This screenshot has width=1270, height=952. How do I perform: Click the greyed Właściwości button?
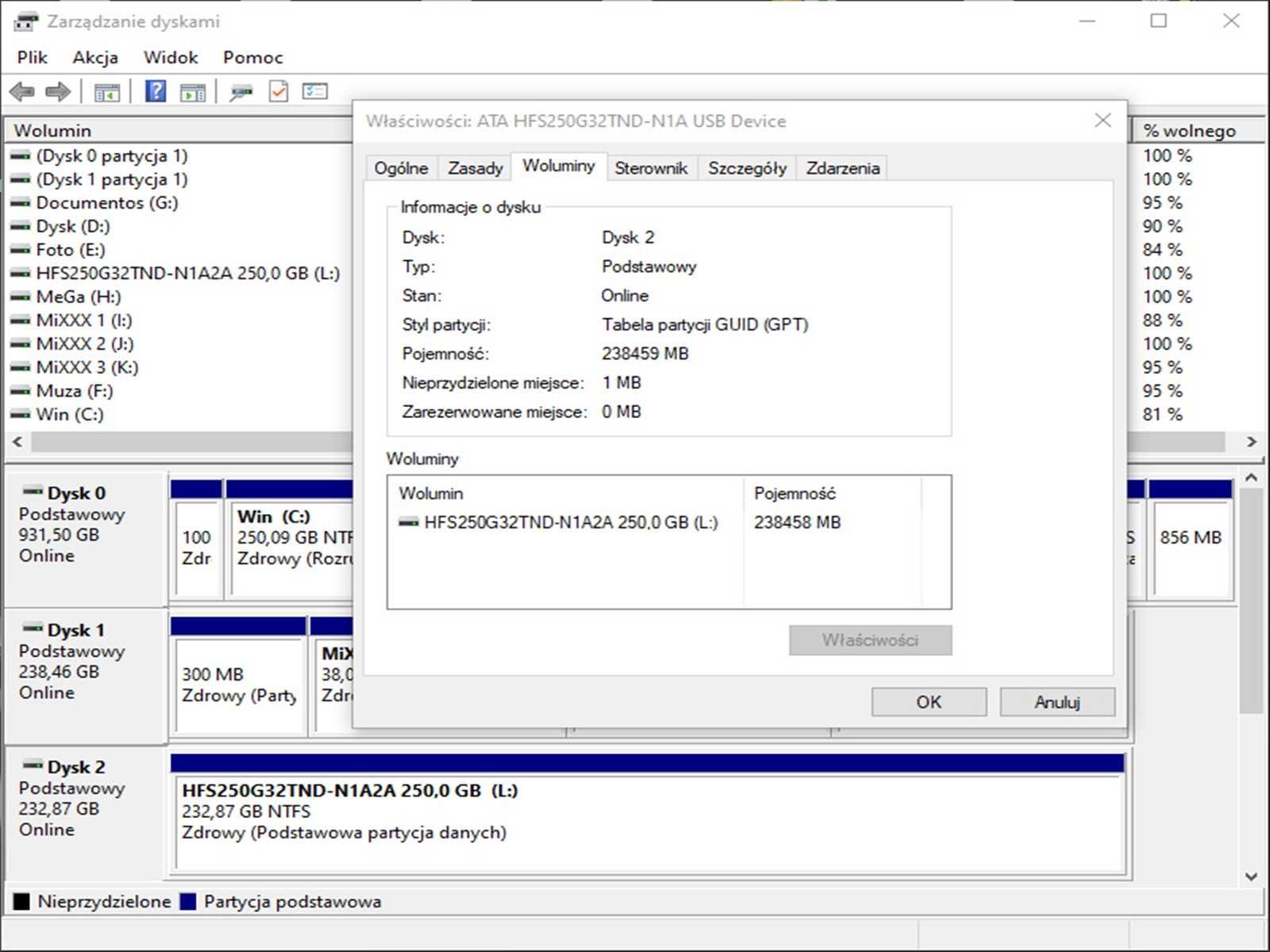click(x=870, y=640)
